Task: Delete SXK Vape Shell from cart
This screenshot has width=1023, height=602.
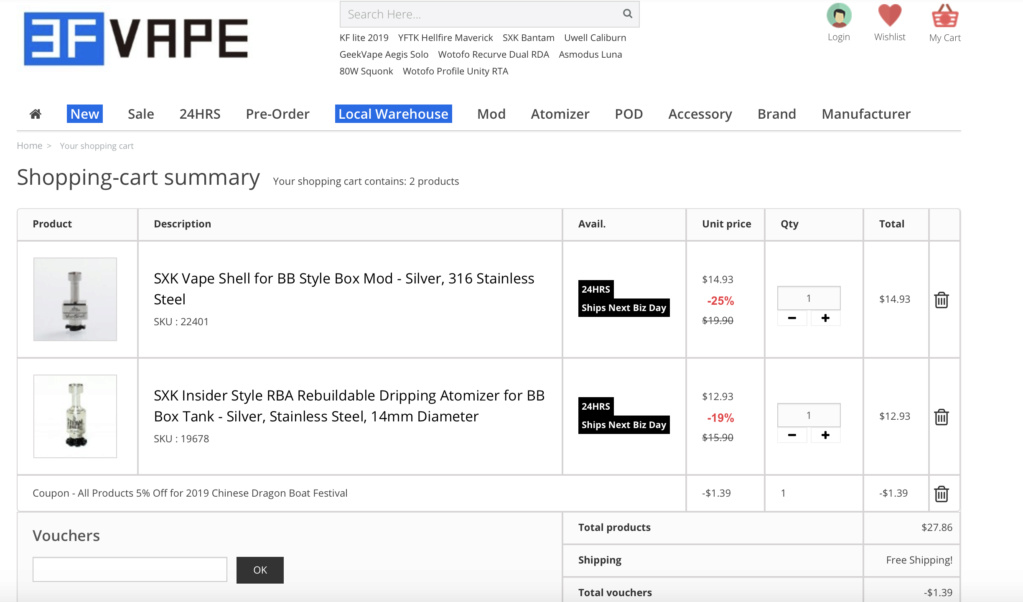Action: tap(941, 300)
